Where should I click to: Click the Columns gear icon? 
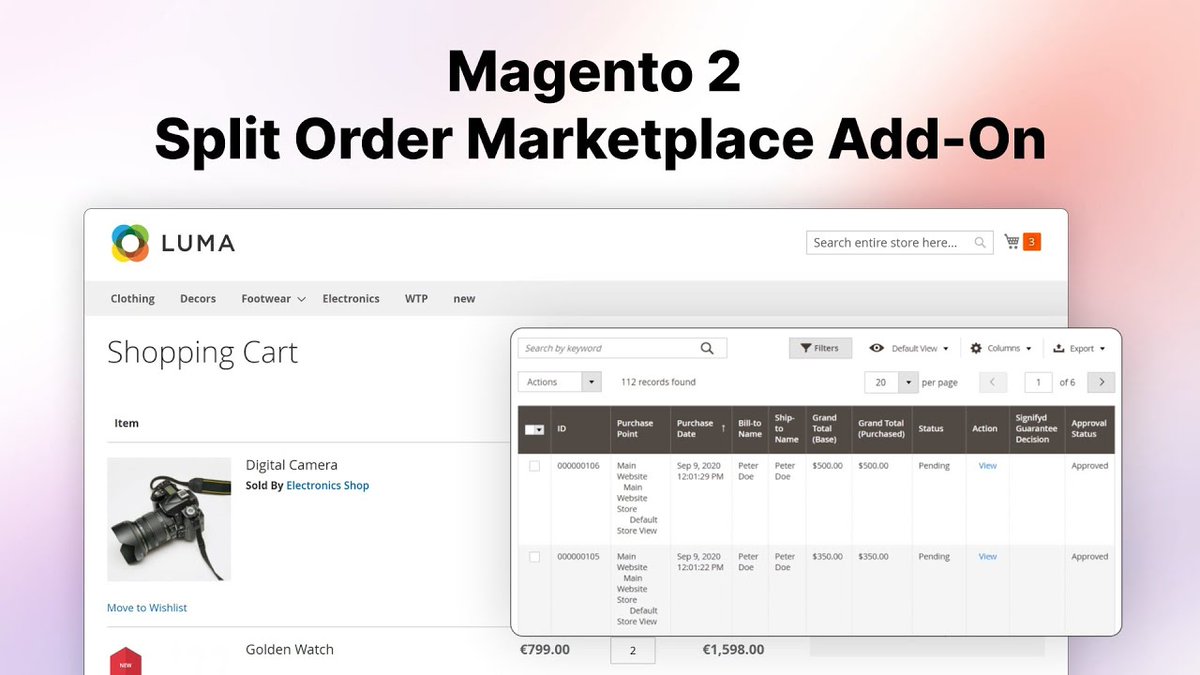(976, 348)
